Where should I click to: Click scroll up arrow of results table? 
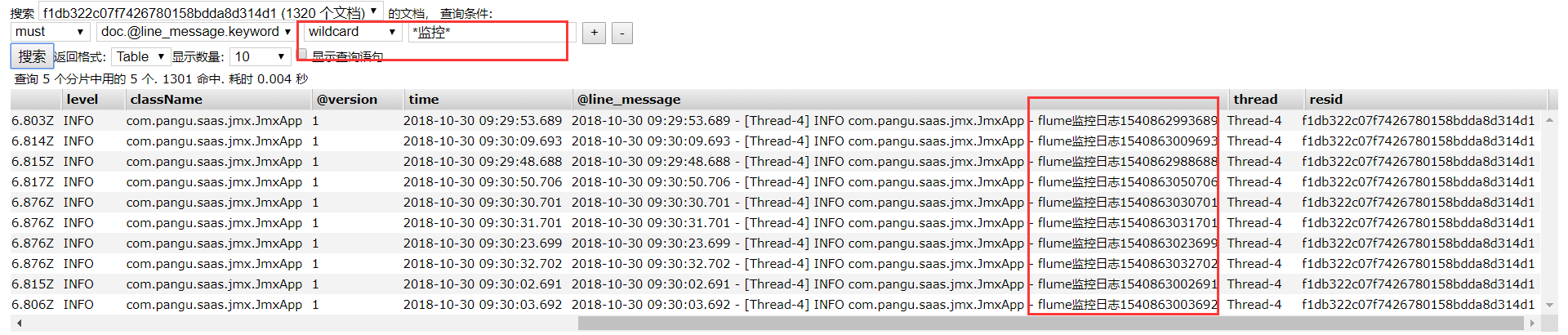(x=1549, y=120)
